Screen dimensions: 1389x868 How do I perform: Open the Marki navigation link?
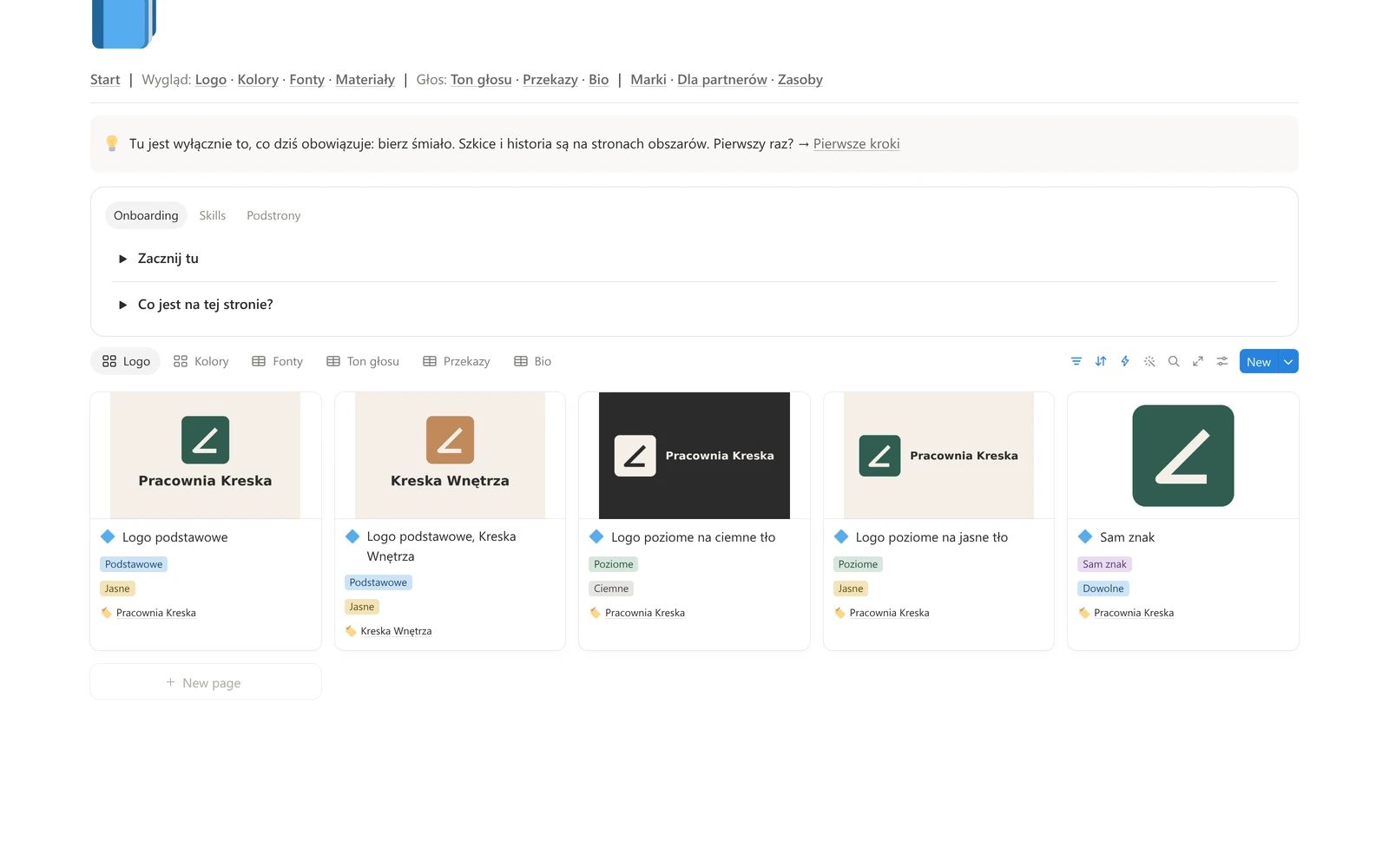coord(648,80)
